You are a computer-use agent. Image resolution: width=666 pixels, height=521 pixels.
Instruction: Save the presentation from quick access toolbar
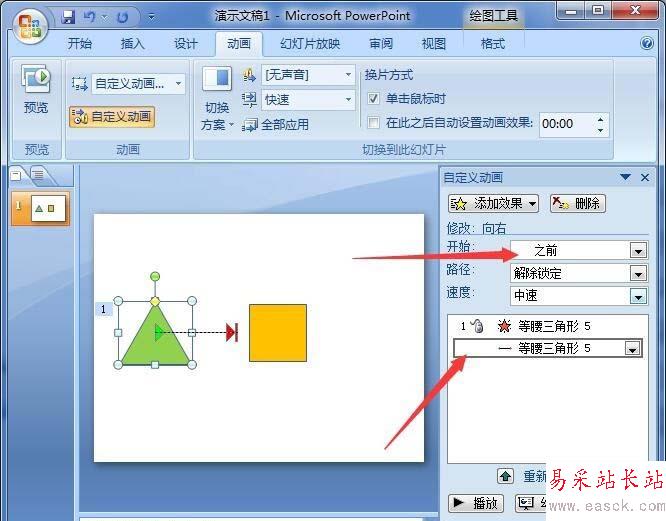pyautogui.click(x=68, y=17)
